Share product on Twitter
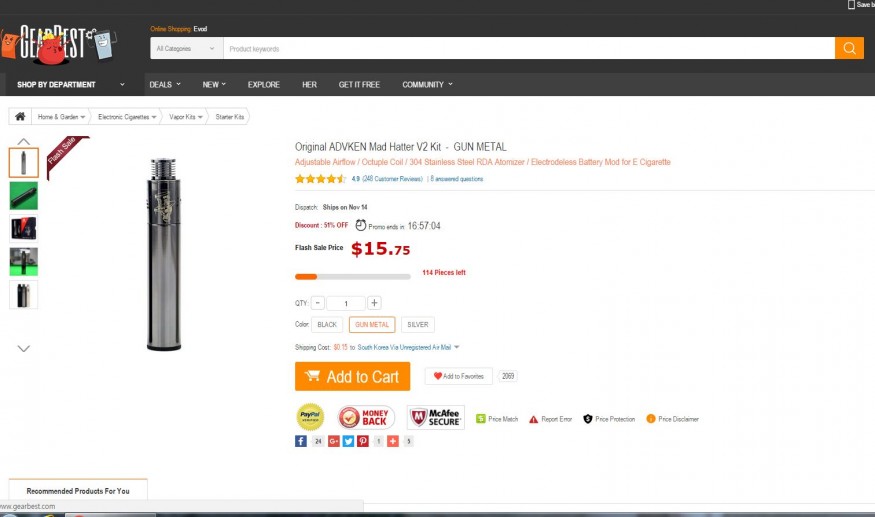 [x=349, y=441]
